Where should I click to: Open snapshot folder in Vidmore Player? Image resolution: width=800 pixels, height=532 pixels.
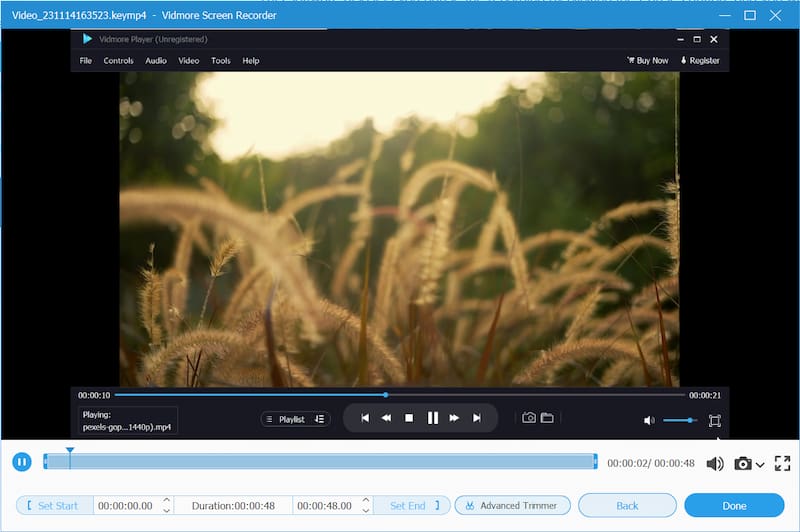pyautogui.click(x=547, y=418)
